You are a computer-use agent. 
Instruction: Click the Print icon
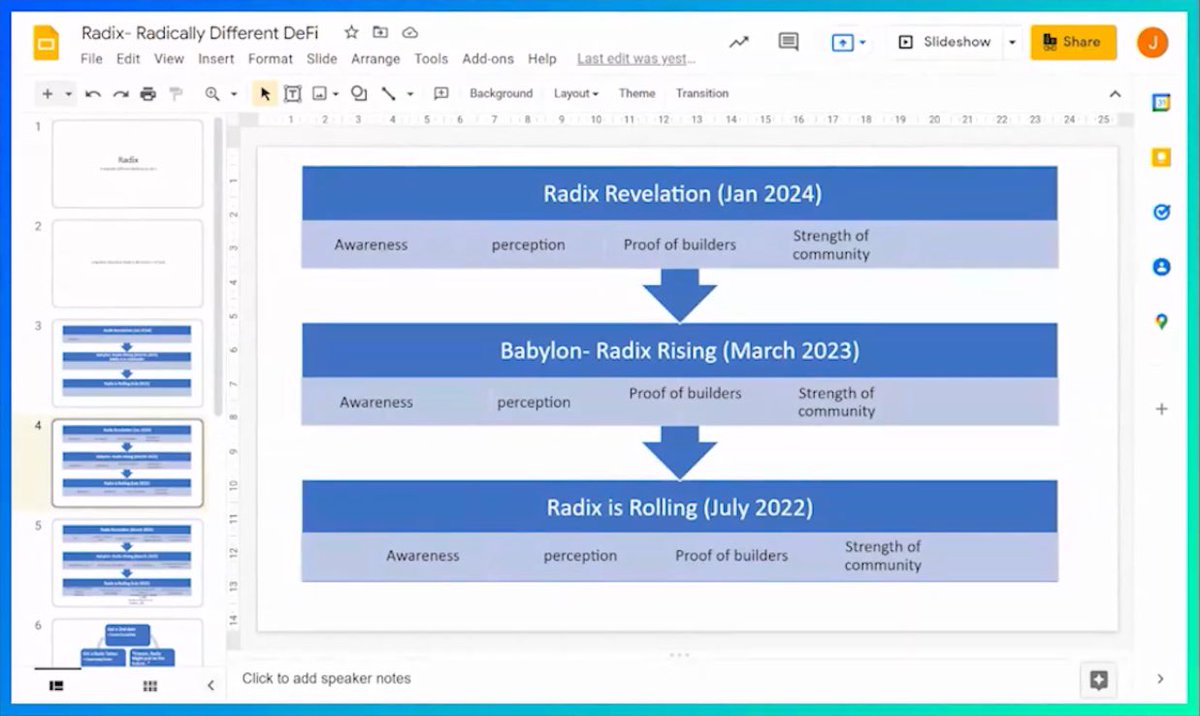148,94
